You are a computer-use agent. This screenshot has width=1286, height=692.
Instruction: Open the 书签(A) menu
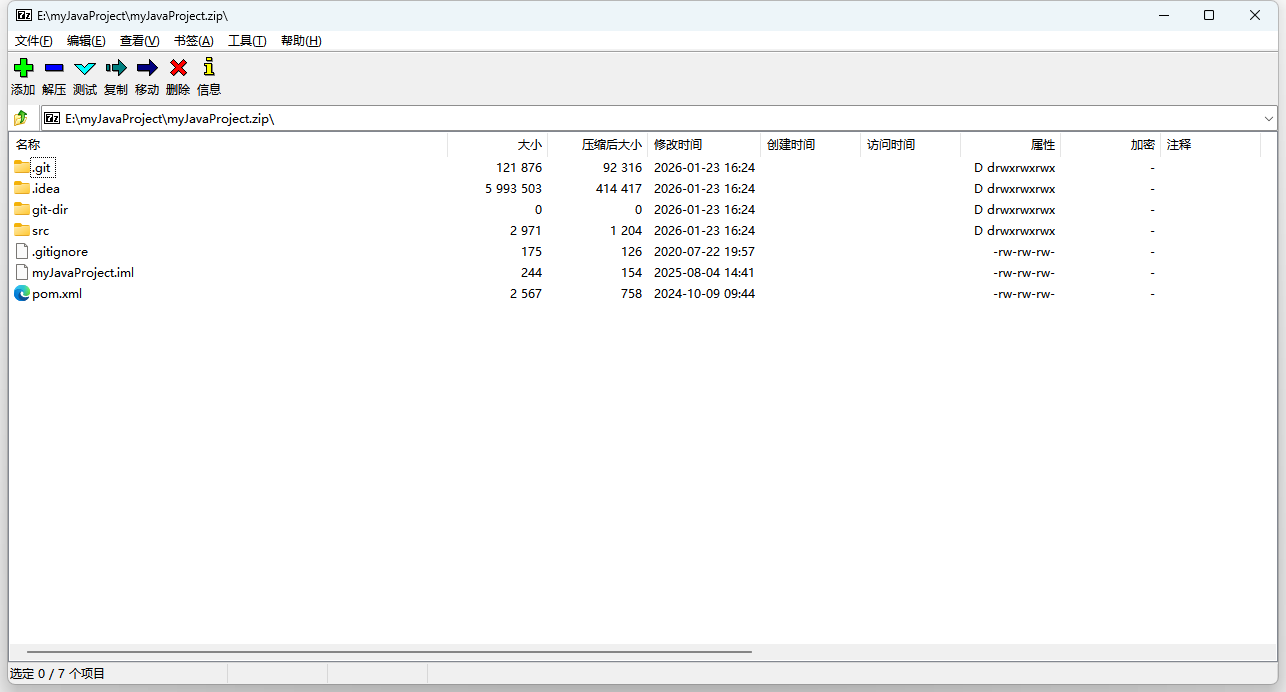coord(193,41)
